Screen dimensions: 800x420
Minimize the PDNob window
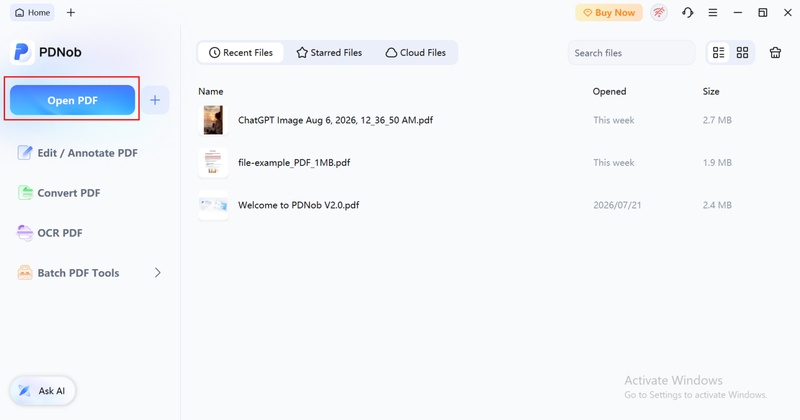[738, 13]
